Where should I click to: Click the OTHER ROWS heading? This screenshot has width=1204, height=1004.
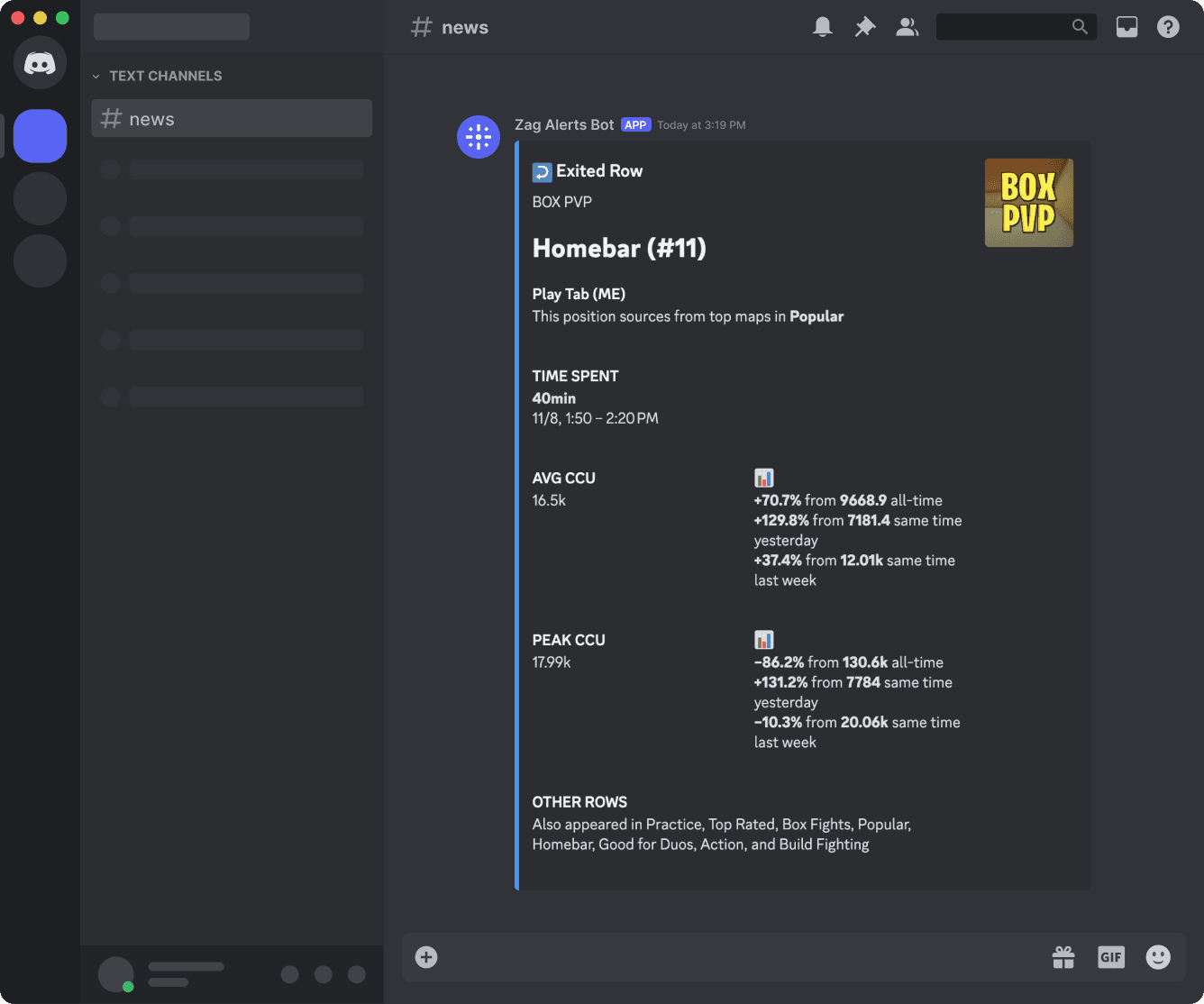579,802
